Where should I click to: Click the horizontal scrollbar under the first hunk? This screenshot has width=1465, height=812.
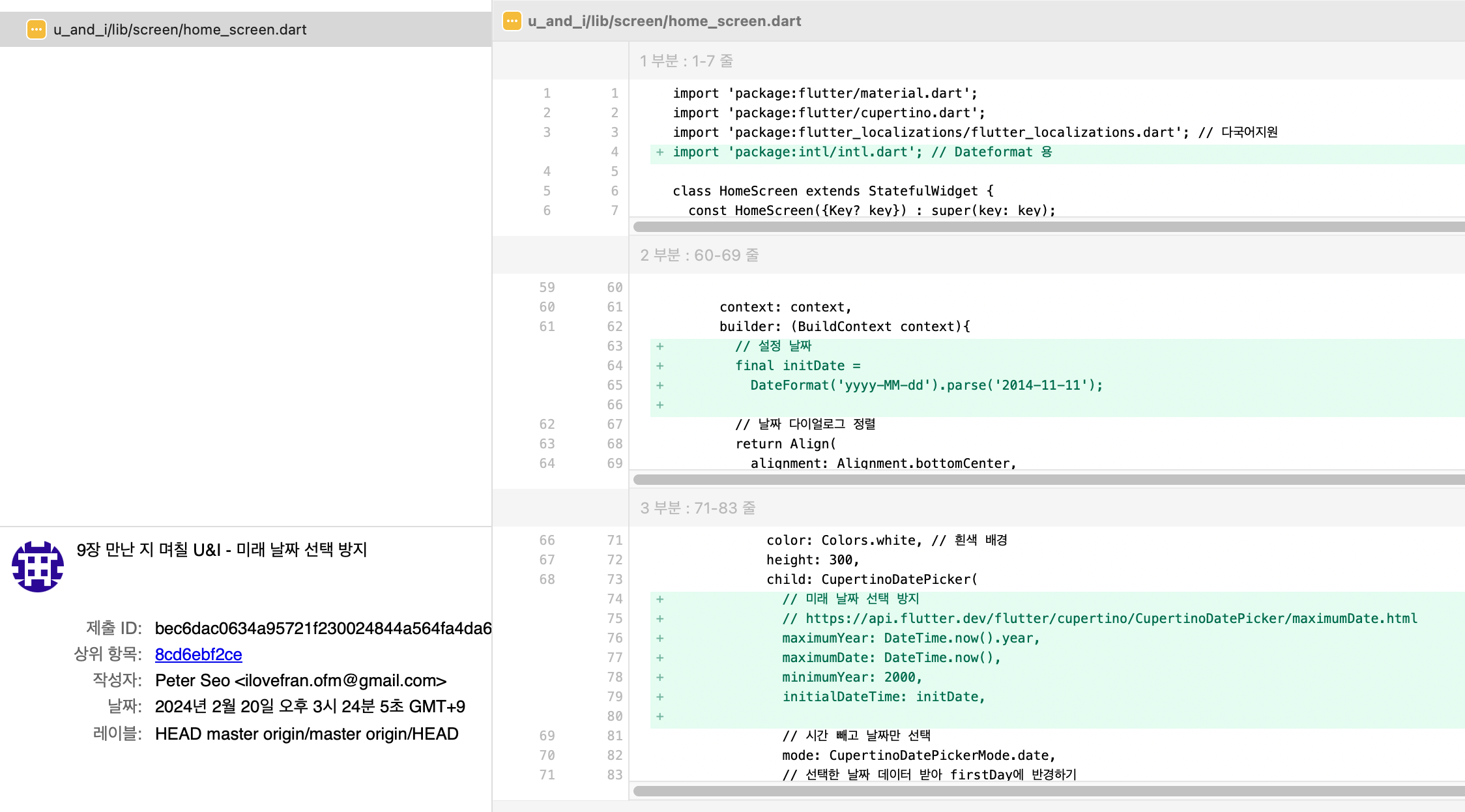(x=1043, y=227)
